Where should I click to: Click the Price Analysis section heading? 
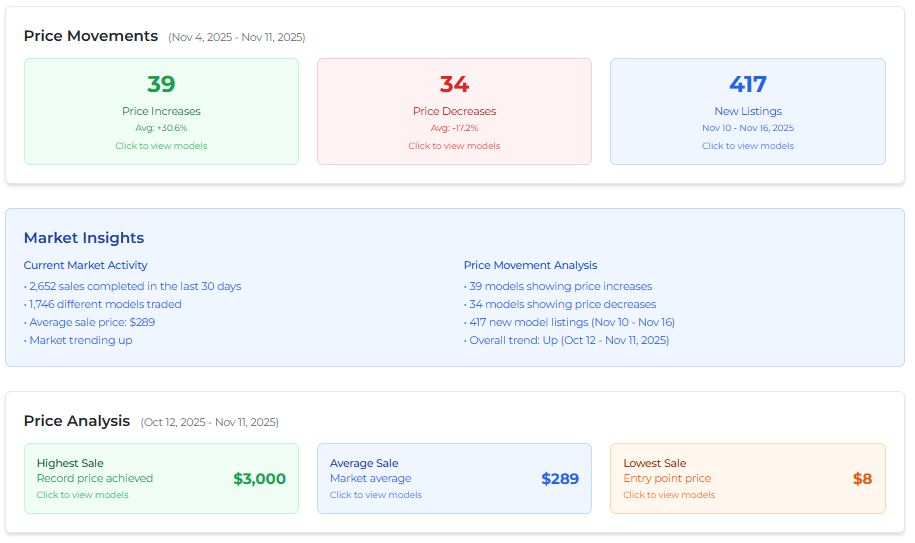coord(77,421)
